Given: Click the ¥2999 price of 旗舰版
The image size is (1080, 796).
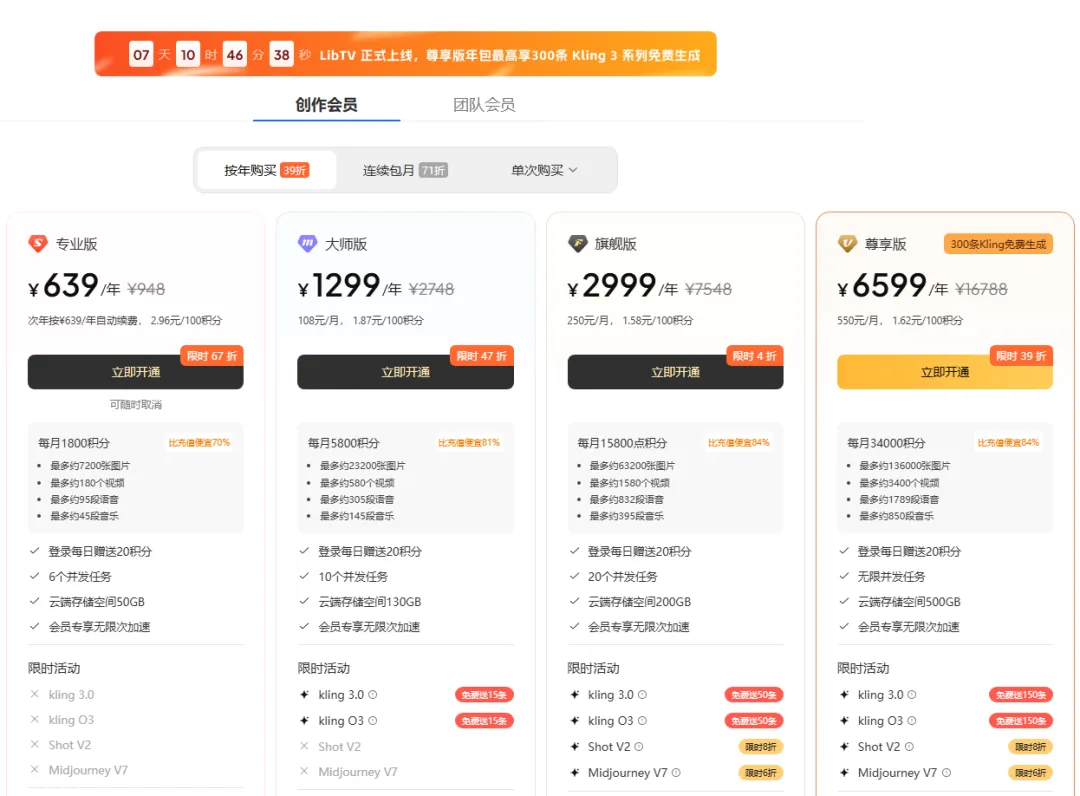Looking at the screenshot, I should point(612,286).
